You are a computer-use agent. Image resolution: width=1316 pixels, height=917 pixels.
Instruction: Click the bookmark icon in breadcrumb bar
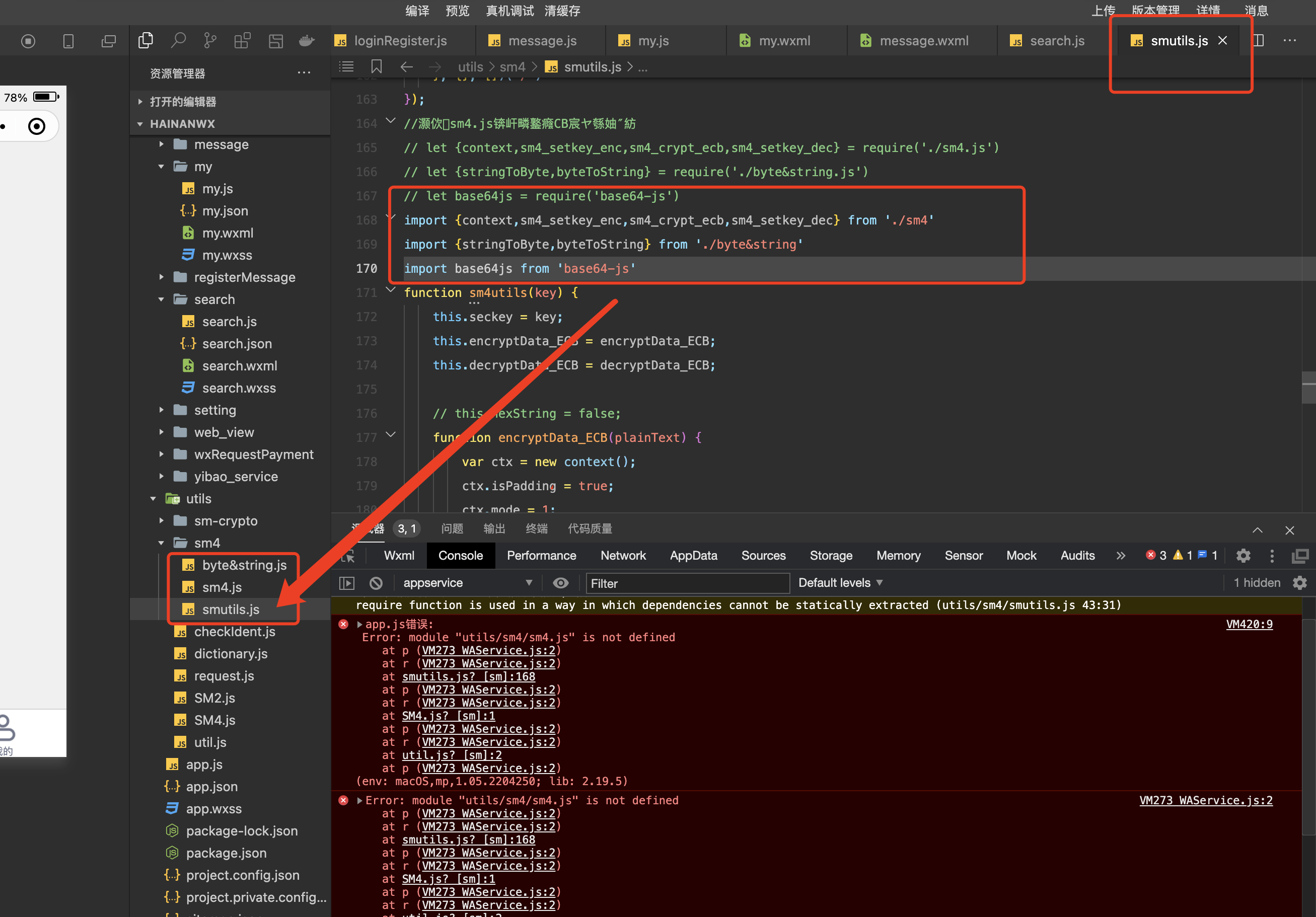pos(377,67)
